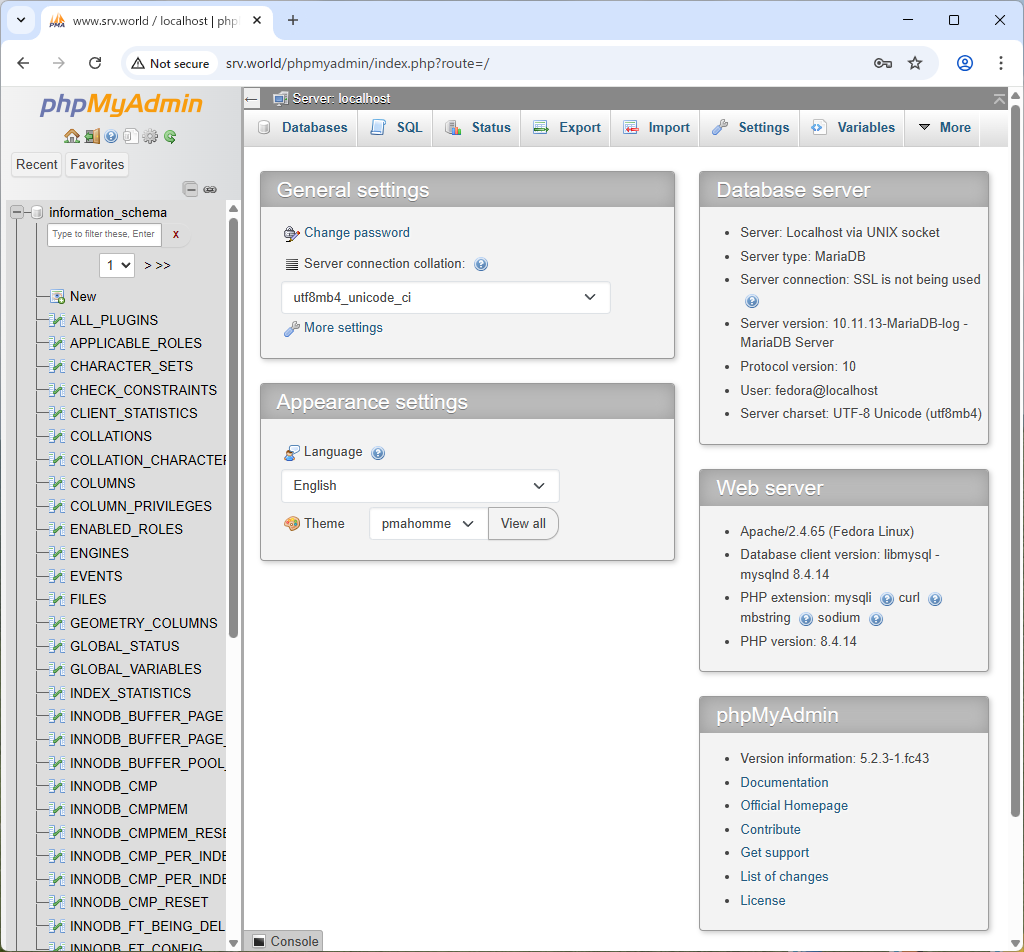The width and height of the screenshot is (1024, 952).
Task: Click the Home icon in the navigation panel
Action: [x=72, y=137]
